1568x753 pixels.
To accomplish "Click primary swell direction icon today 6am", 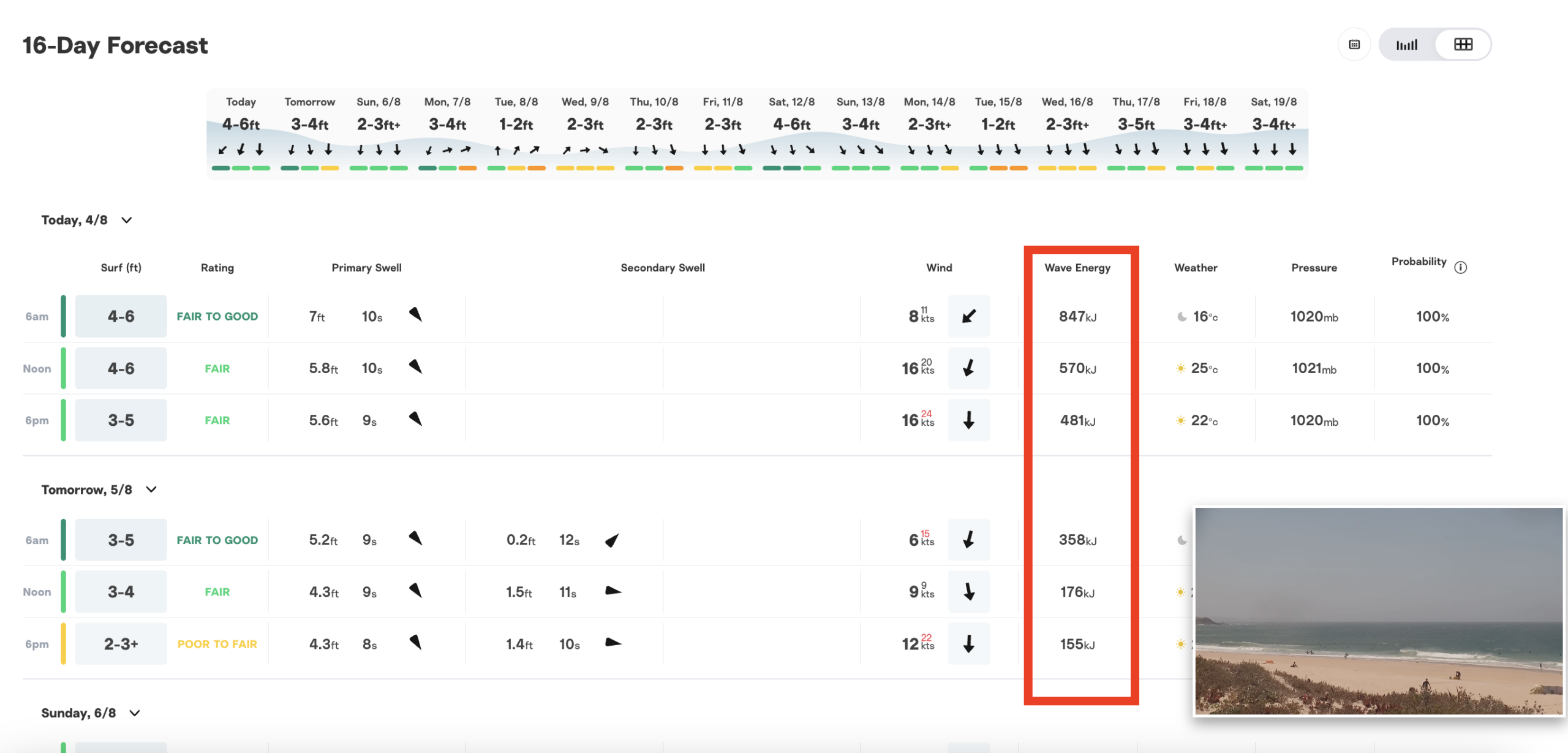I will [x=416, y=315].
